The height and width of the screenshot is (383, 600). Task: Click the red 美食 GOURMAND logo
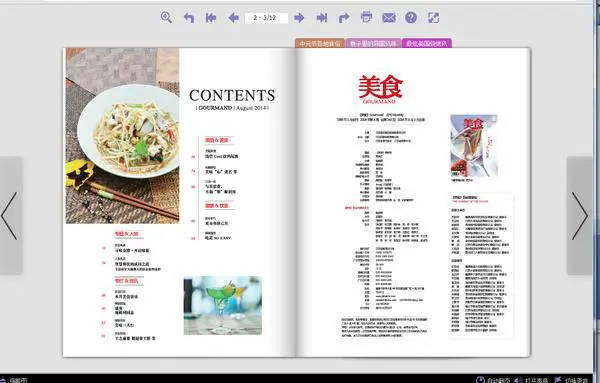[380, 90]
